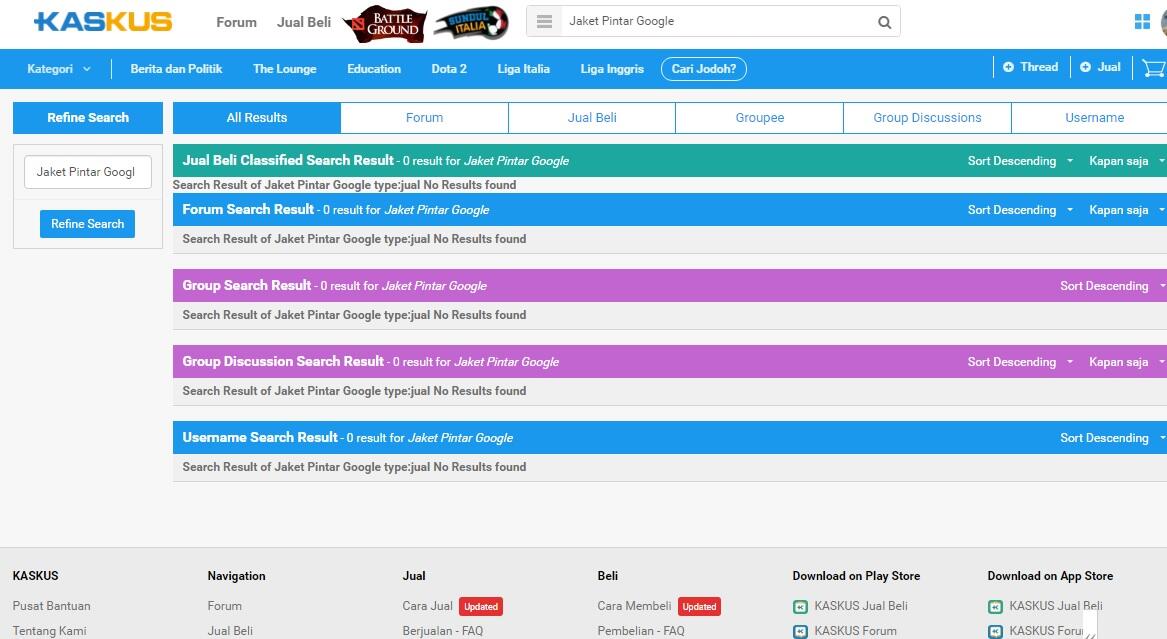Switch to the Username tab
Screen dimensions: 1167x639
pyautogui.click(x=1090, y=118)
